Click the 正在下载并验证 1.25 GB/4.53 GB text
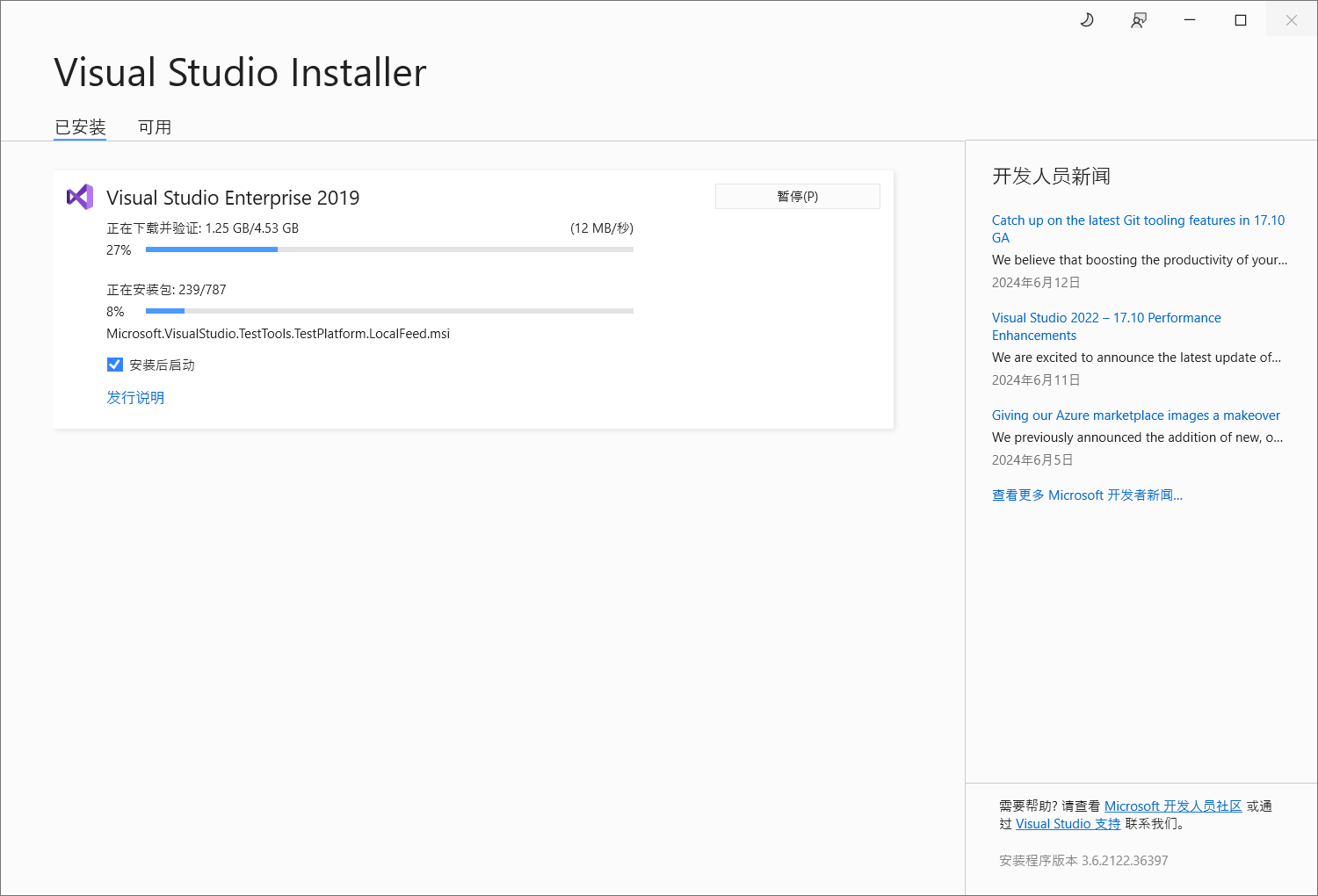The height and width of the screenshot is (896, 1318). pos(203,228)
